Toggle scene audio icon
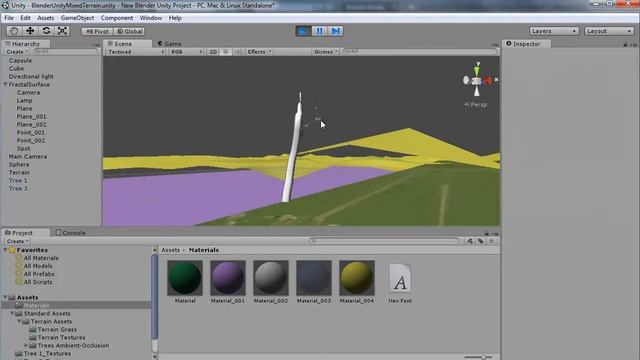This screenshot has height=360, width=640. click(x=238, y=52)
